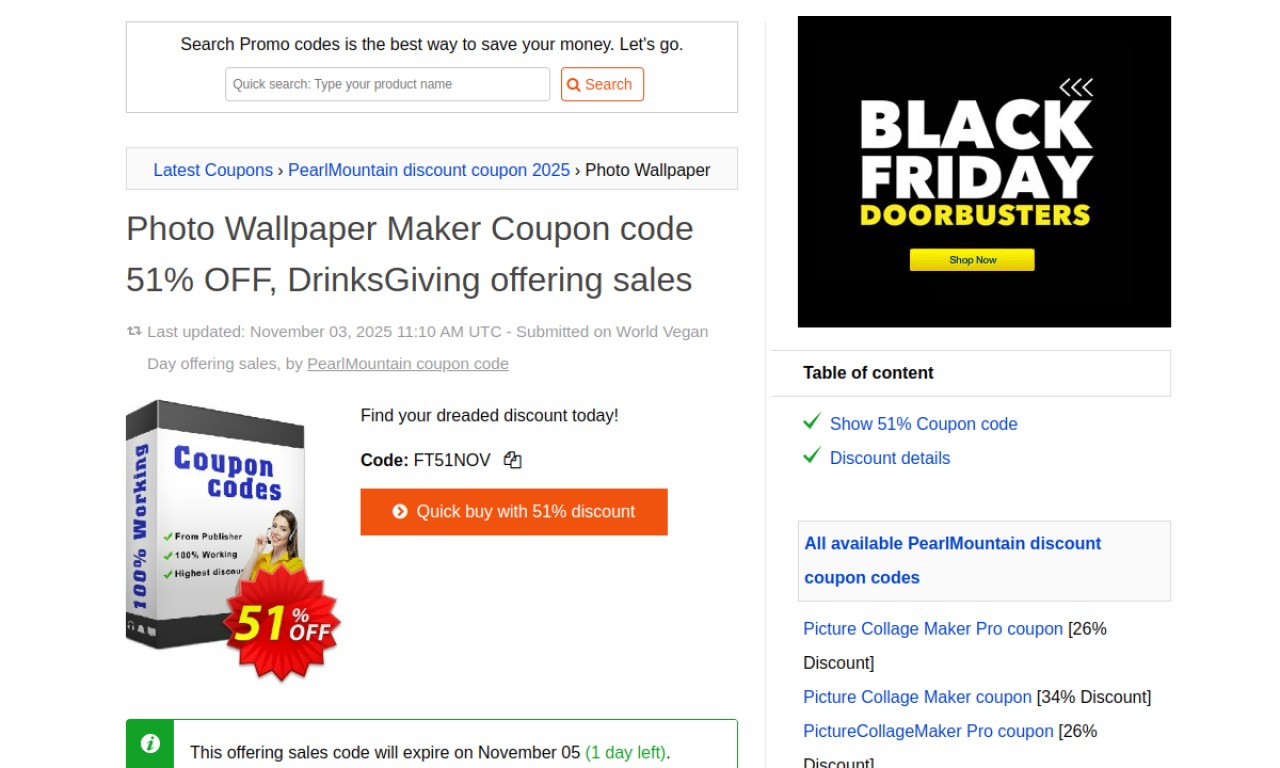Image resolution: width=1280 pixels, height=768 pixels.
Task: Click the green info icon in expiry notice
Action: 150,743
